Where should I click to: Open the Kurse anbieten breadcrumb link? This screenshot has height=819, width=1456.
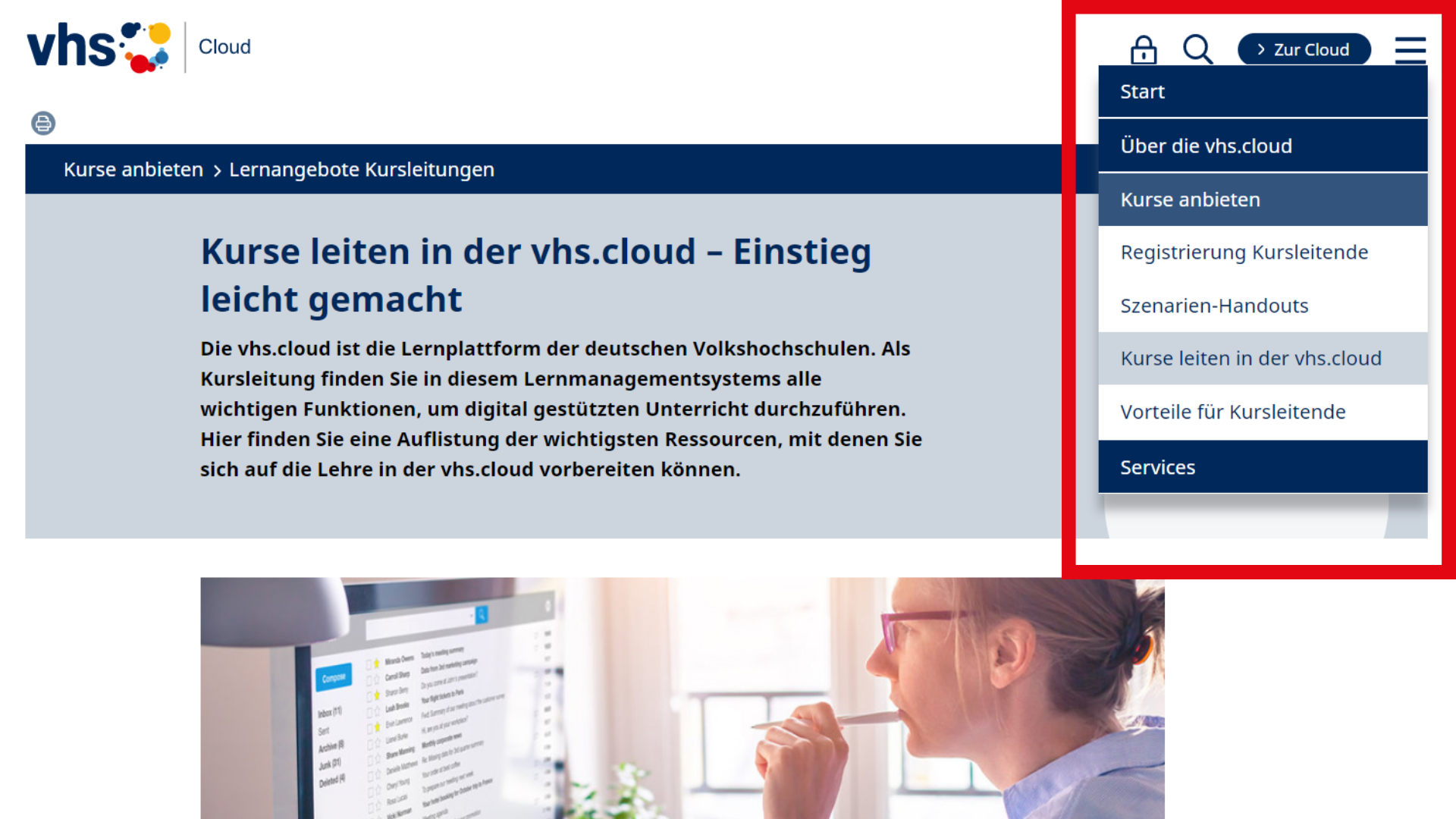[x=133, y=170]
